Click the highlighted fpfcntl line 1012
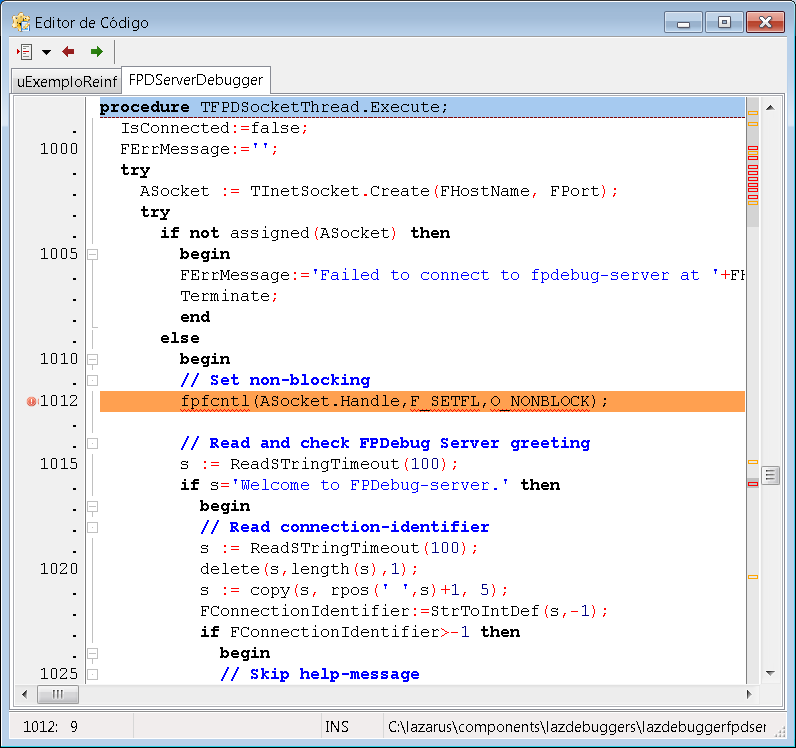The width and height of the screenshot is (796, 748). (422, 401)
